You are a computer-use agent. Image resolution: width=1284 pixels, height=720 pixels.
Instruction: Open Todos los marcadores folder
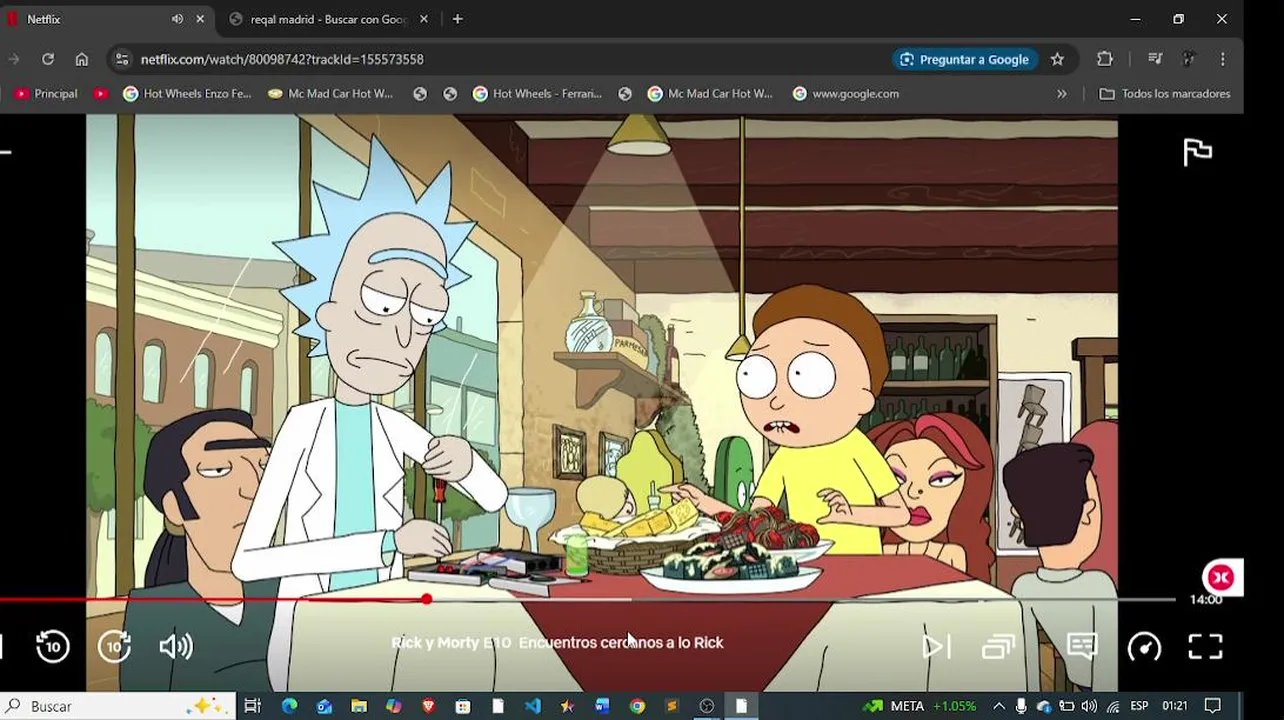pos(1165,93)
